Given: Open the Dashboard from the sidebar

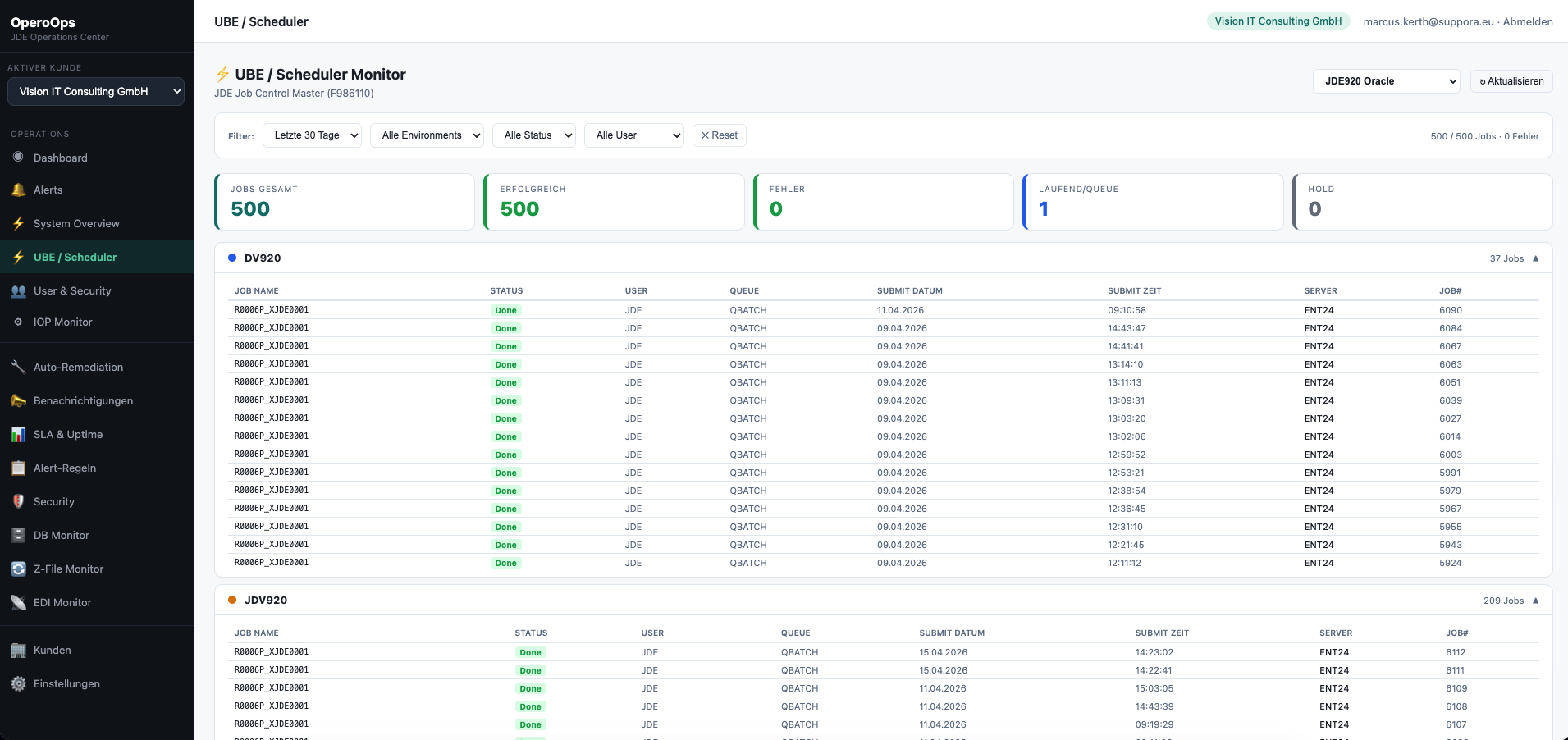Looking at the screenshot, I should pyautogui.click(x=60, y=158).
